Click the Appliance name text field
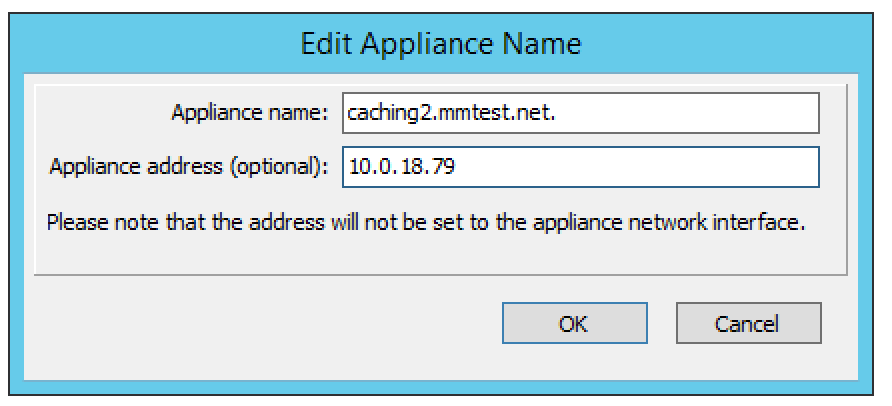Image resolution: width=892 pixels, height=406 pixels. pos(580,113)
